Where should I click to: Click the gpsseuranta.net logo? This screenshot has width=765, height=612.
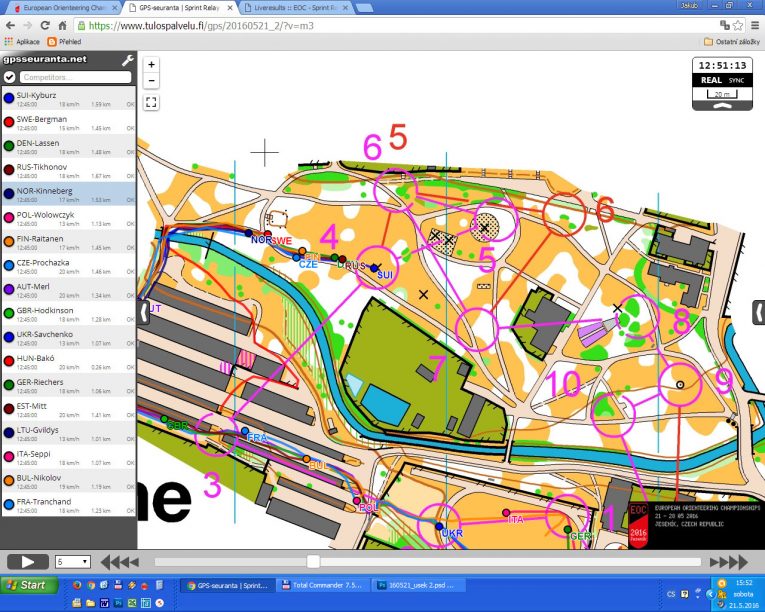pyautogui.click(x=45, y=60)
